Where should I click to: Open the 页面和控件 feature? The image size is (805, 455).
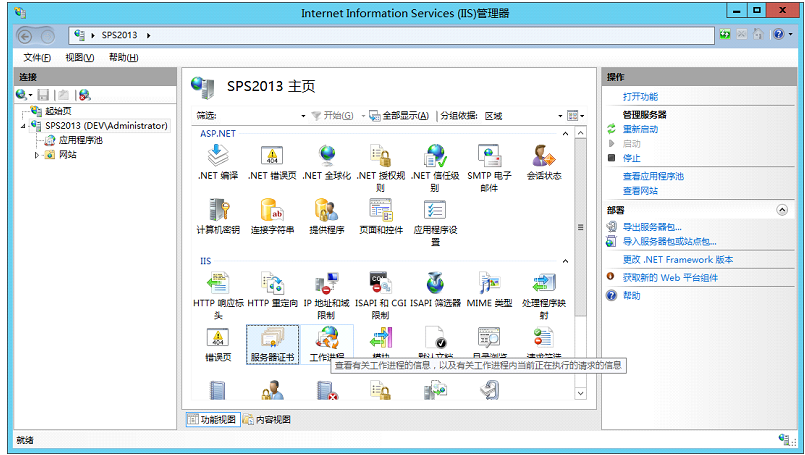380,216
